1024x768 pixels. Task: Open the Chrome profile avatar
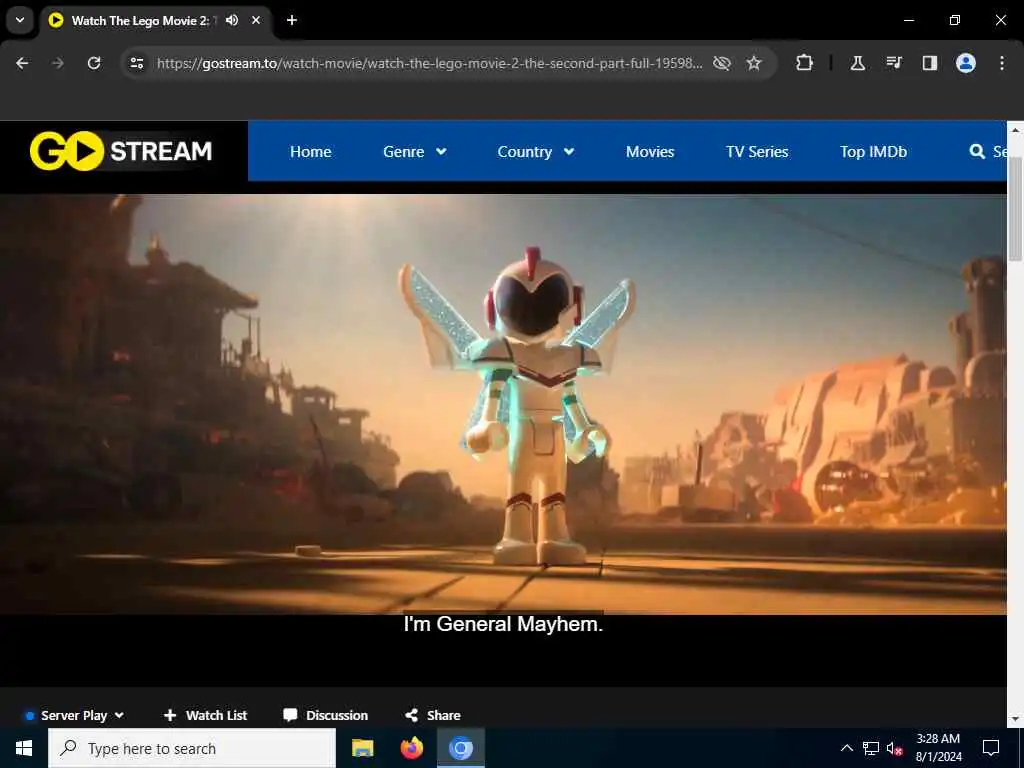(x=966, y=63)
